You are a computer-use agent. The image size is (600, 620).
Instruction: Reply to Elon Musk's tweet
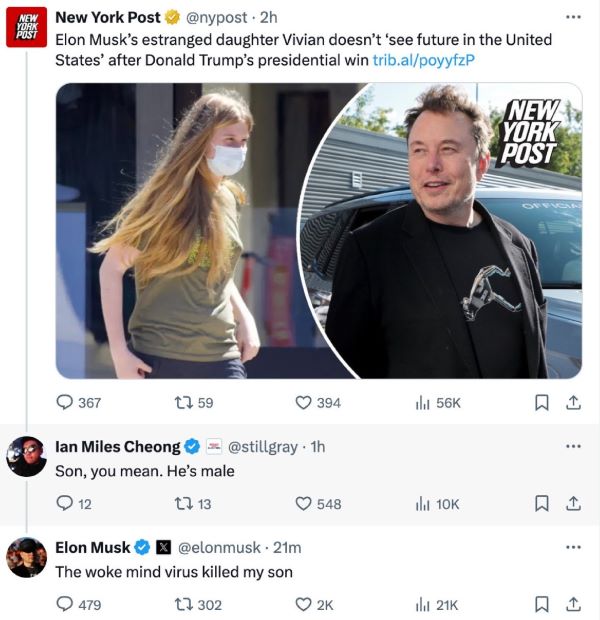point(65,604)
